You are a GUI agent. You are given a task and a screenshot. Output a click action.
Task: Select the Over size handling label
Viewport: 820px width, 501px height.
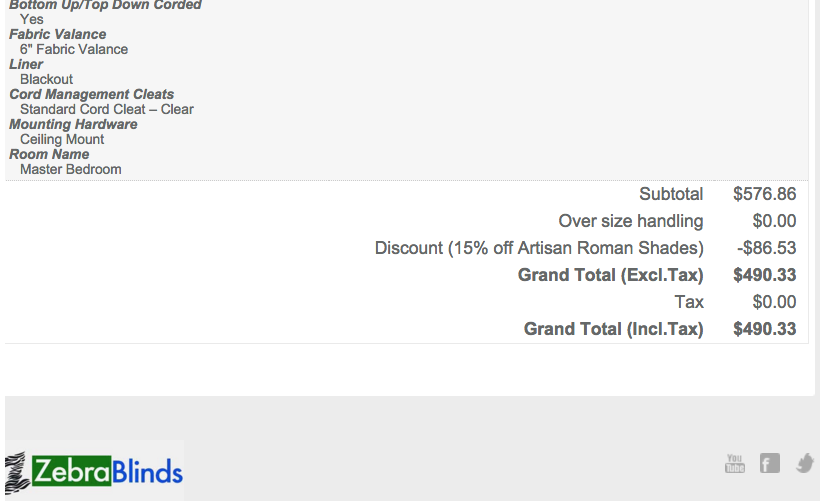pyautogui.click(x=630, y=221)
